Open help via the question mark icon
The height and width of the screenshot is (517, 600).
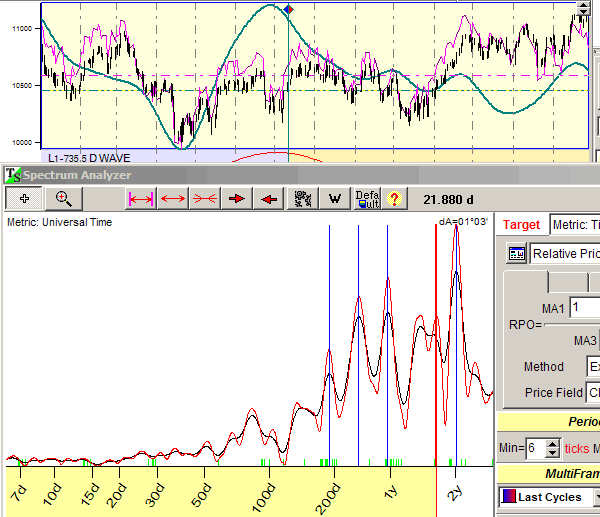pos(395,199)
